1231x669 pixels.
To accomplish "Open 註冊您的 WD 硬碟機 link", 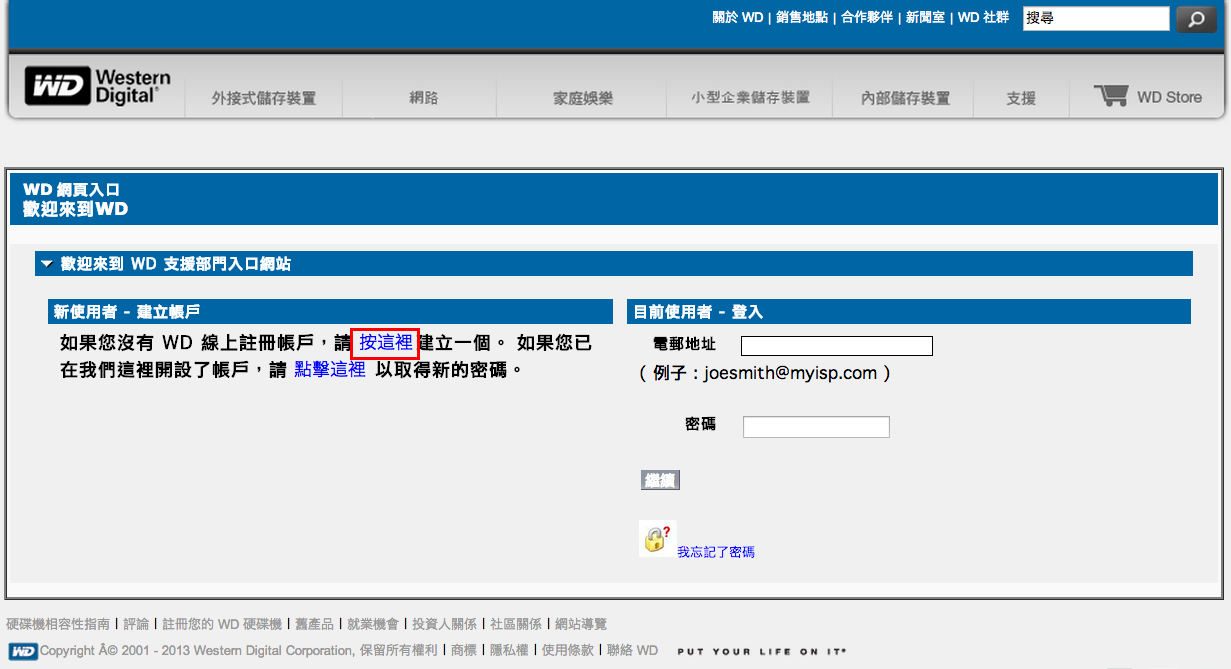I will 222,624.
